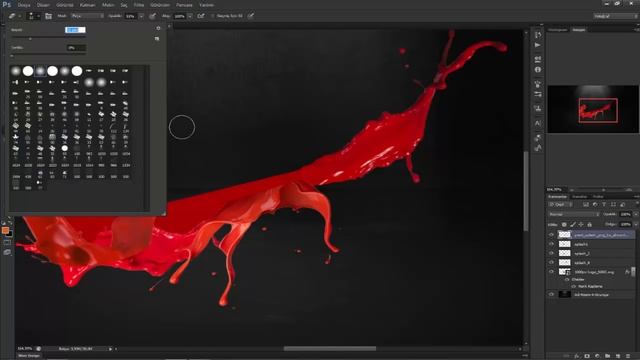Switch to the Histogram panel tab

click(557, 30)
